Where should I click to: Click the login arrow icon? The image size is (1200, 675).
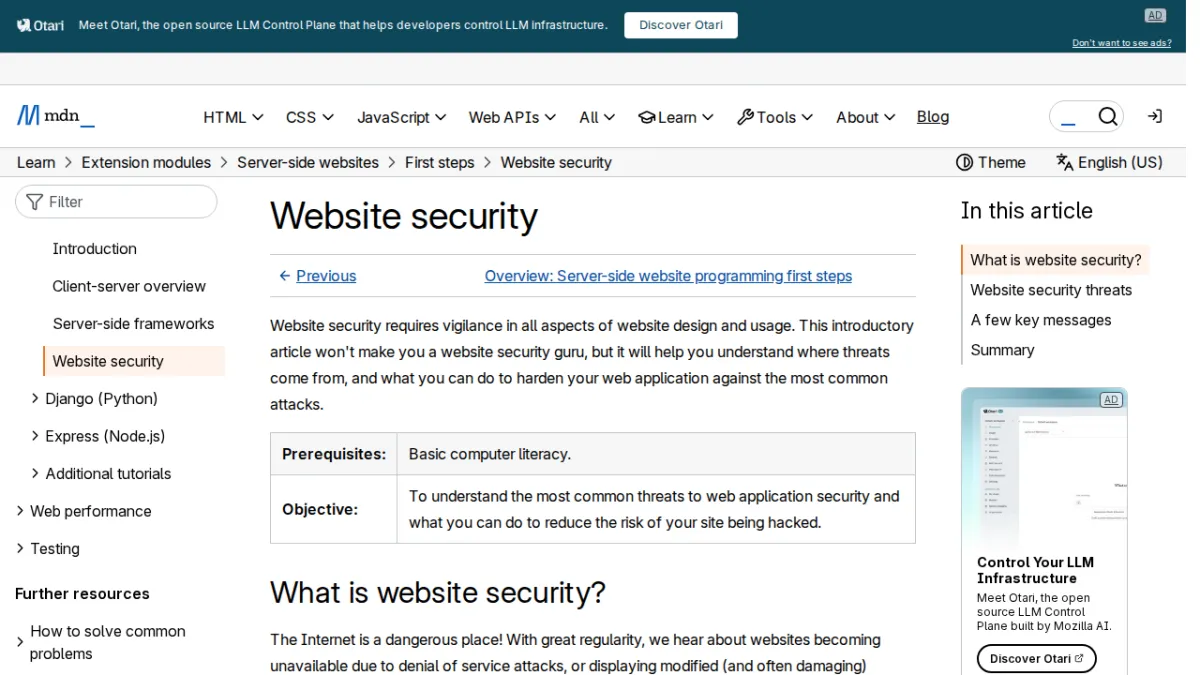[x=1155, y=117]
